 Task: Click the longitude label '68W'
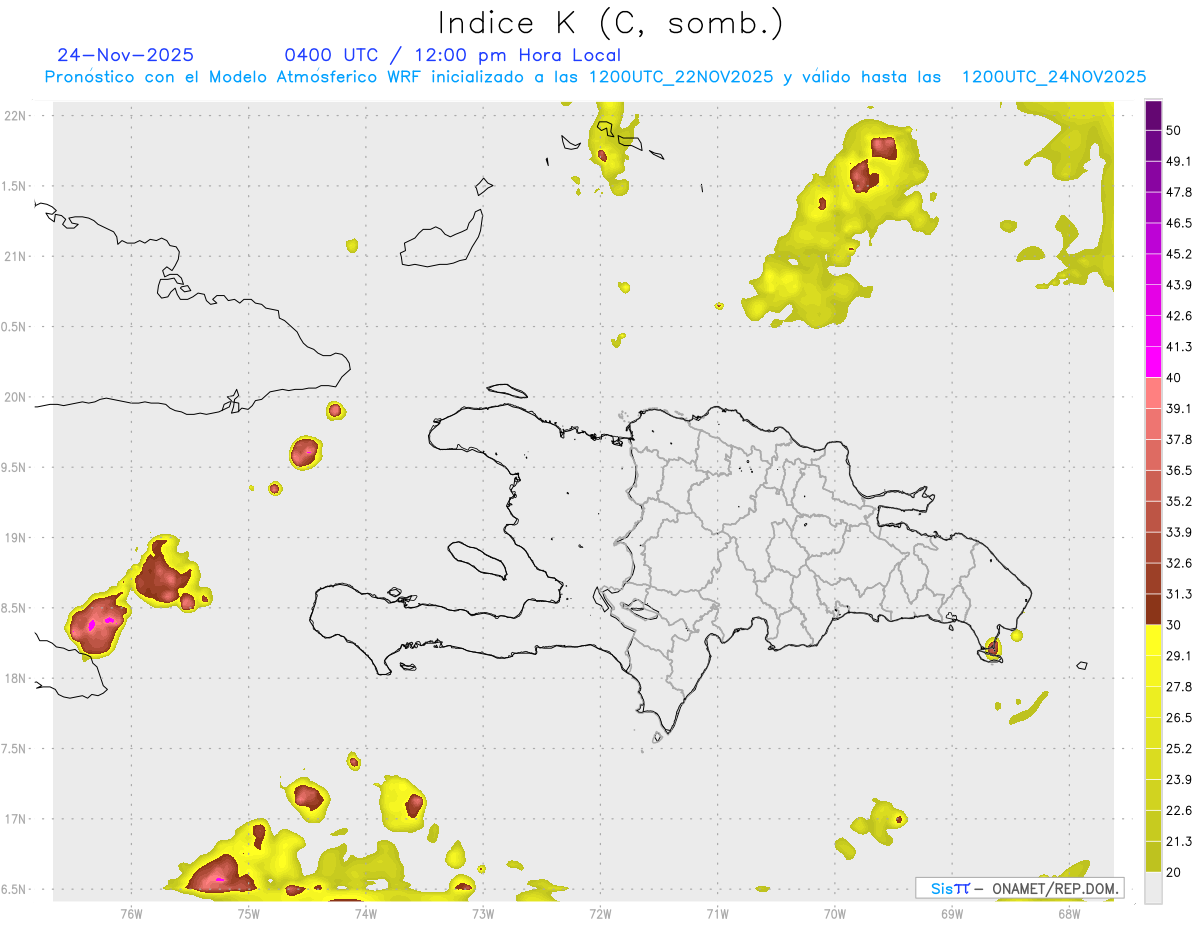[x=1069, y=914]
